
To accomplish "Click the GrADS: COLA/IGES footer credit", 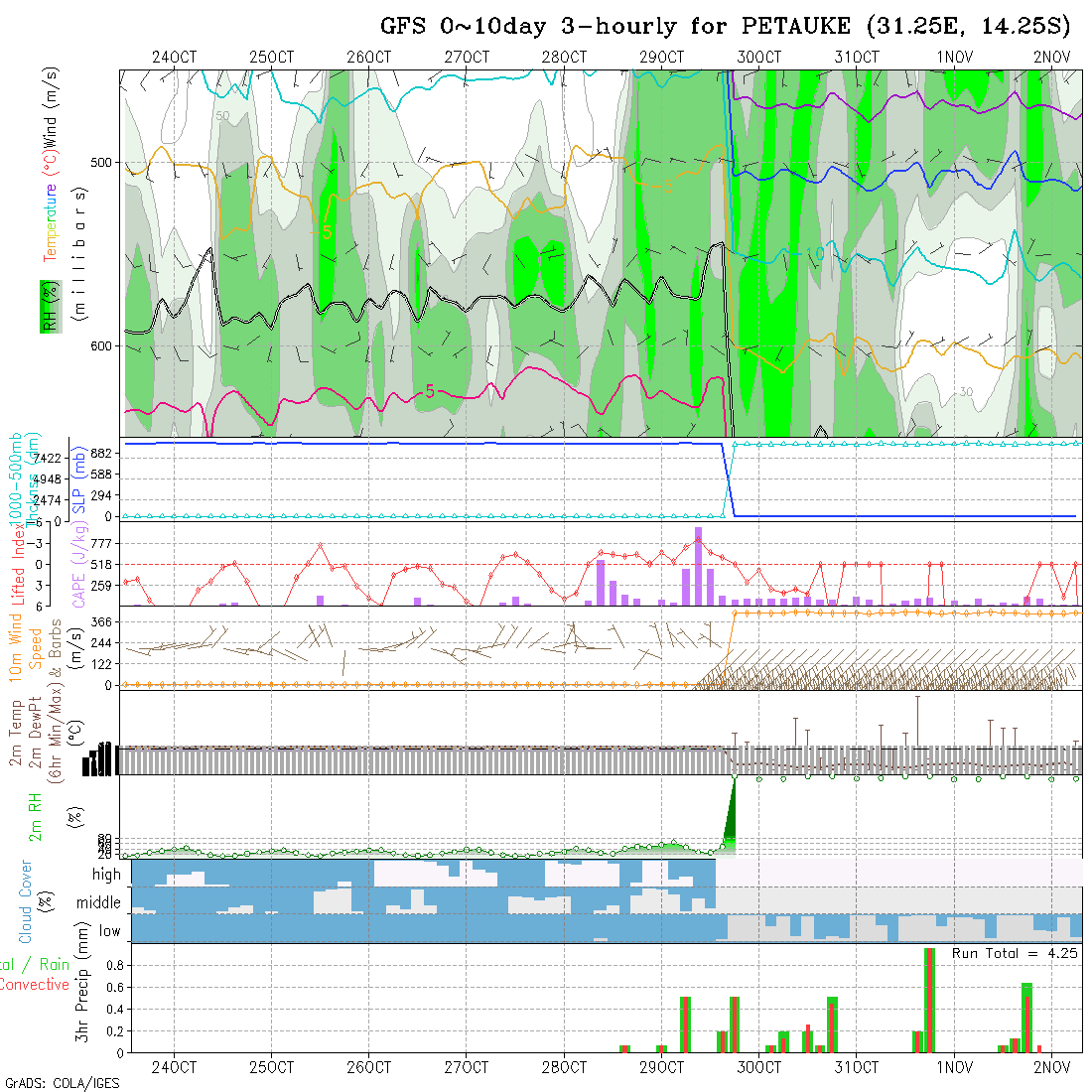I will pyautogui.click(x=62, y=1083).
